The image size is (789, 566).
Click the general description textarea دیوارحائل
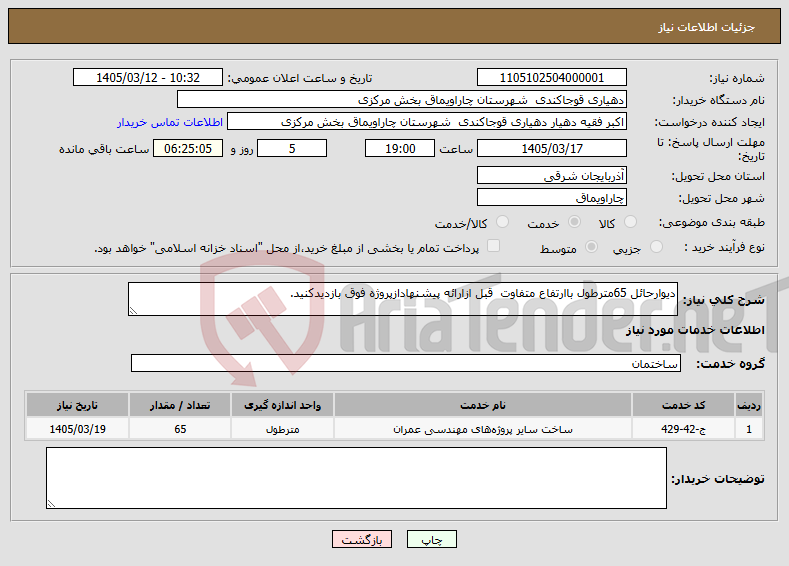pyautogui.click(x=403, y=299)
